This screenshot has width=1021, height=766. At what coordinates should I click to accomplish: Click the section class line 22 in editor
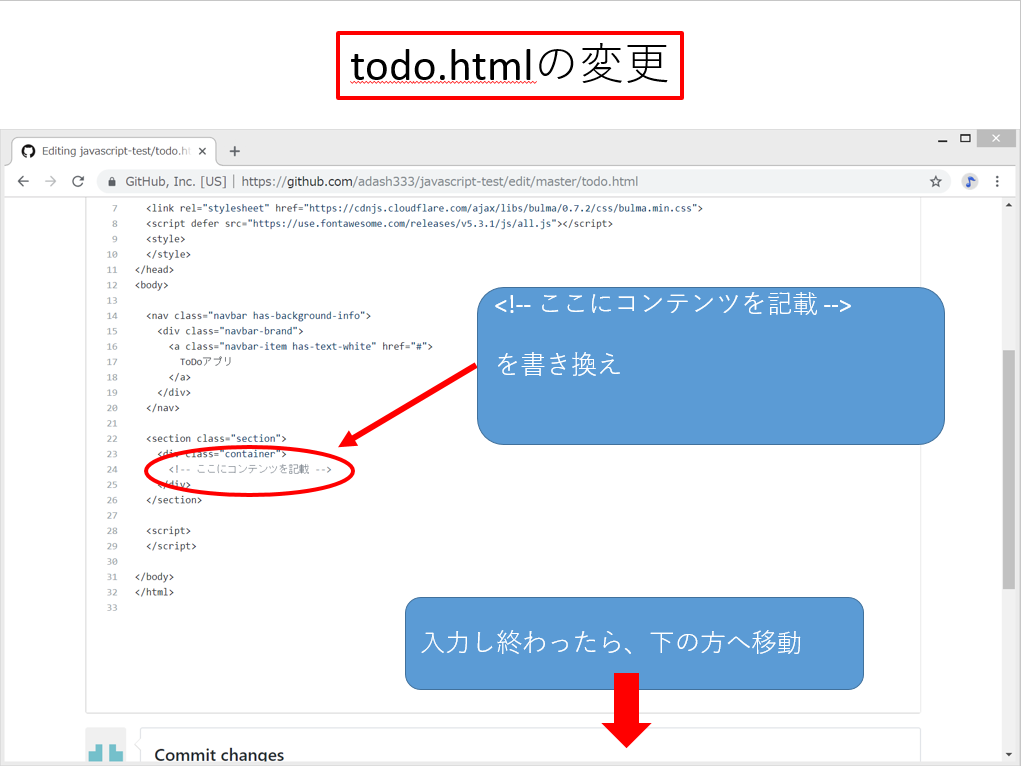click(216, 439)
